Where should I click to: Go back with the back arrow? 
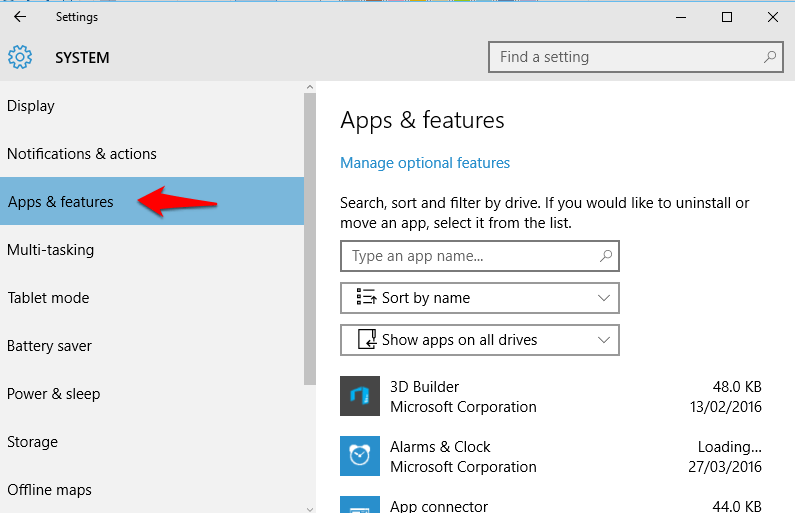tap(20, 17)
